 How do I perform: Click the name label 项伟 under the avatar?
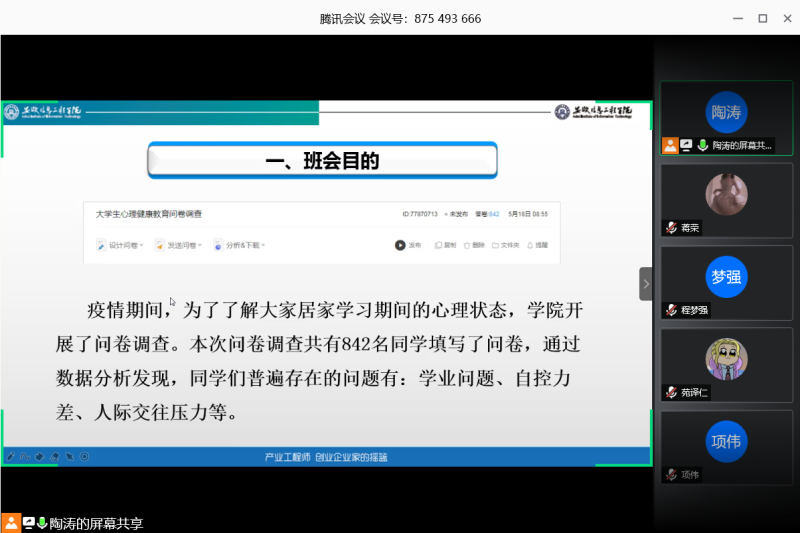click(690, 475)
